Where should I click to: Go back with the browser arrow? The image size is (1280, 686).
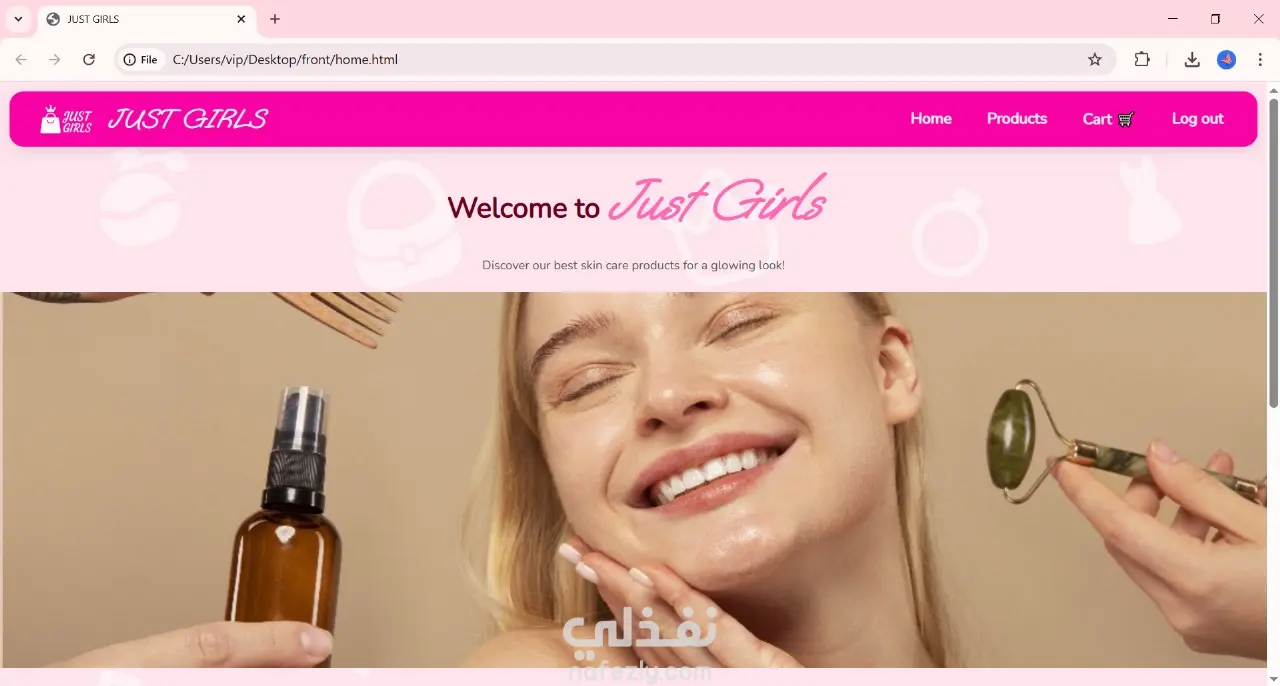pos(21,60)
